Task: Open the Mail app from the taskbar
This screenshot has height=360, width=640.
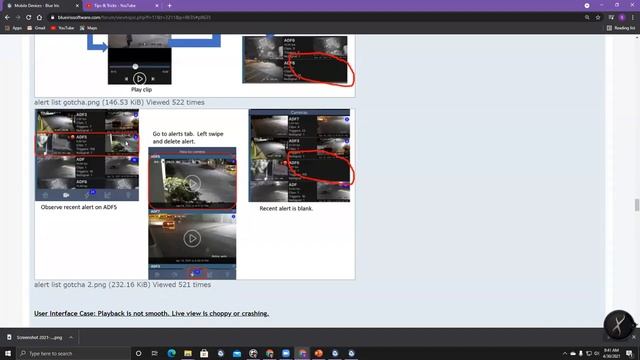Action: 237,353
